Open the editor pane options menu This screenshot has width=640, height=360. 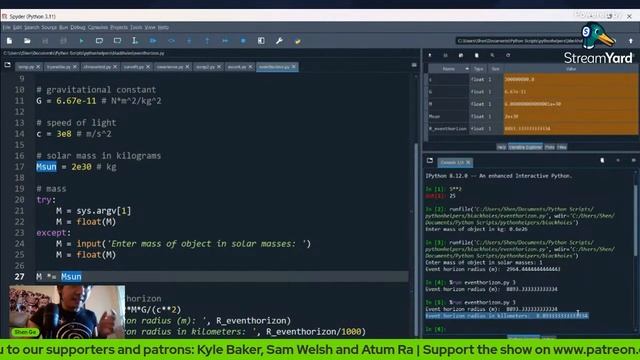tap(414, 65)
